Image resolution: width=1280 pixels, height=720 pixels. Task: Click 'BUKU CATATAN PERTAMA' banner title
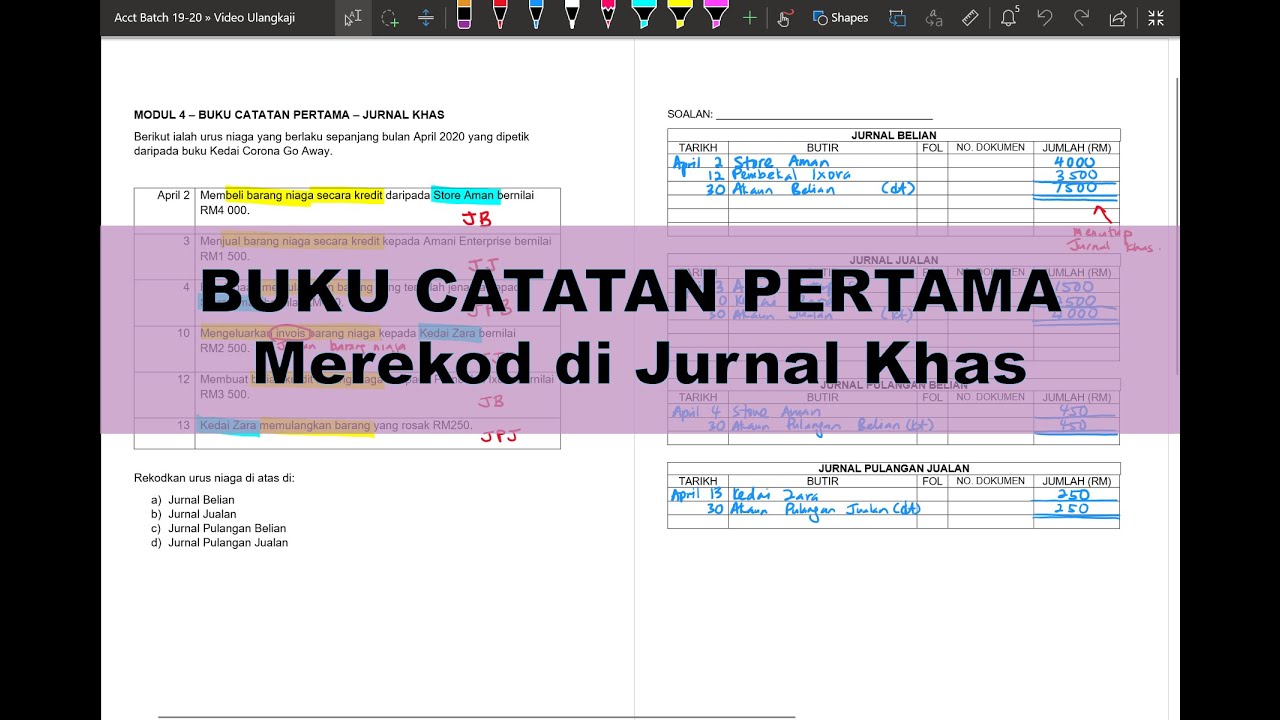coord(630,290)
